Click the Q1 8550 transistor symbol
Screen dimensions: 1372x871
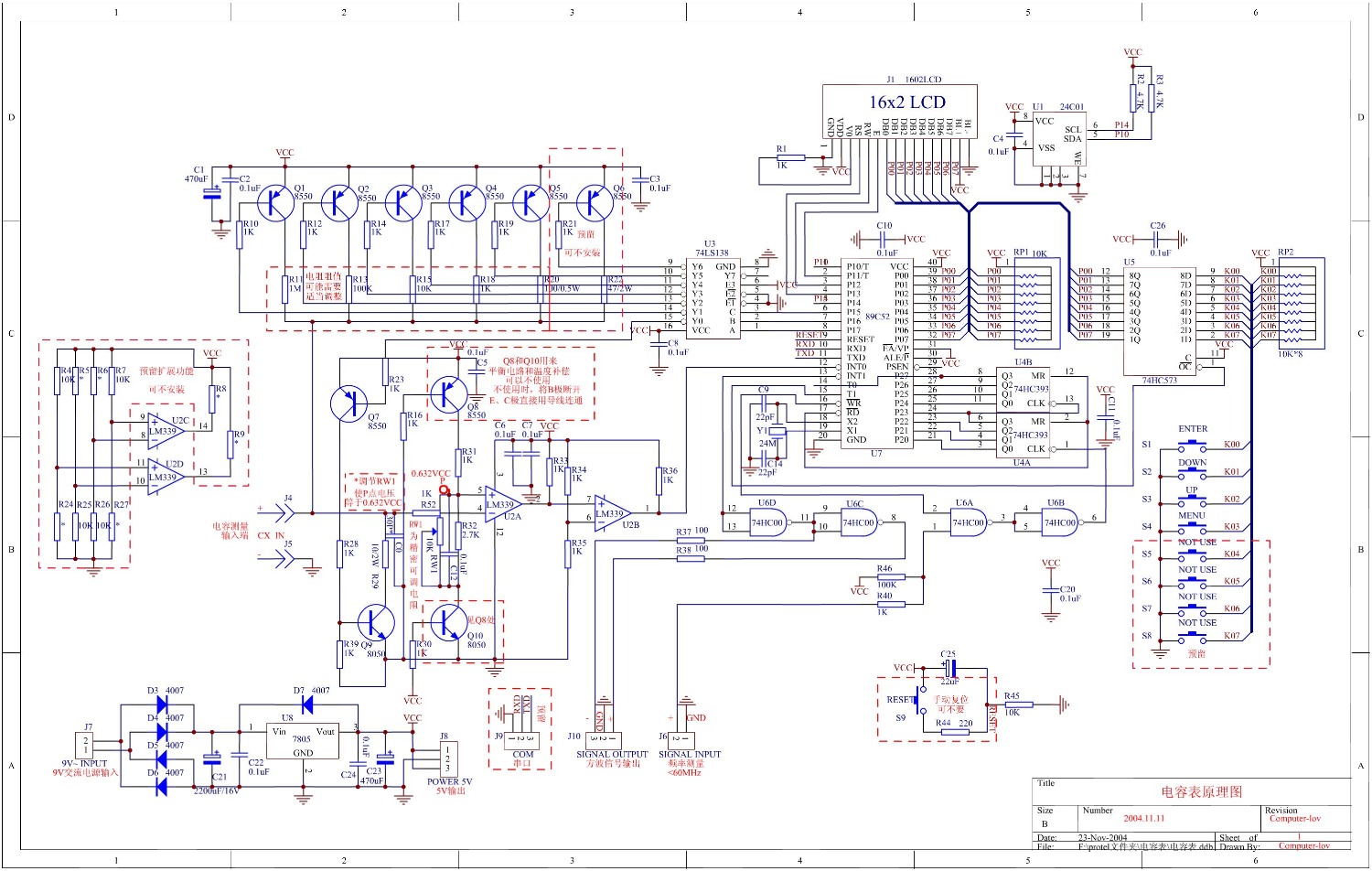(276, 202)
